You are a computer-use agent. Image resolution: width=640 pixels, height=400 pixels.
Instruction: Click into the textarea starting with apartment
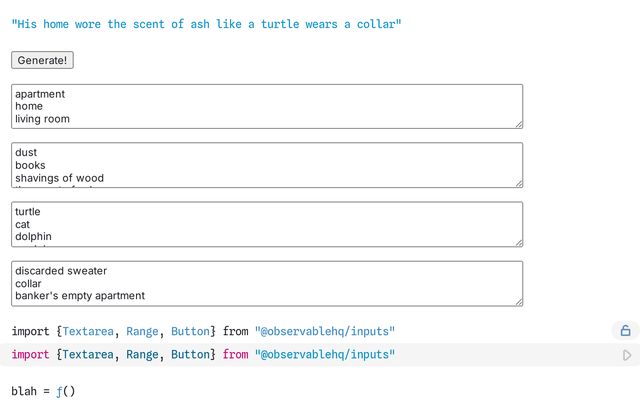point(300,106)
